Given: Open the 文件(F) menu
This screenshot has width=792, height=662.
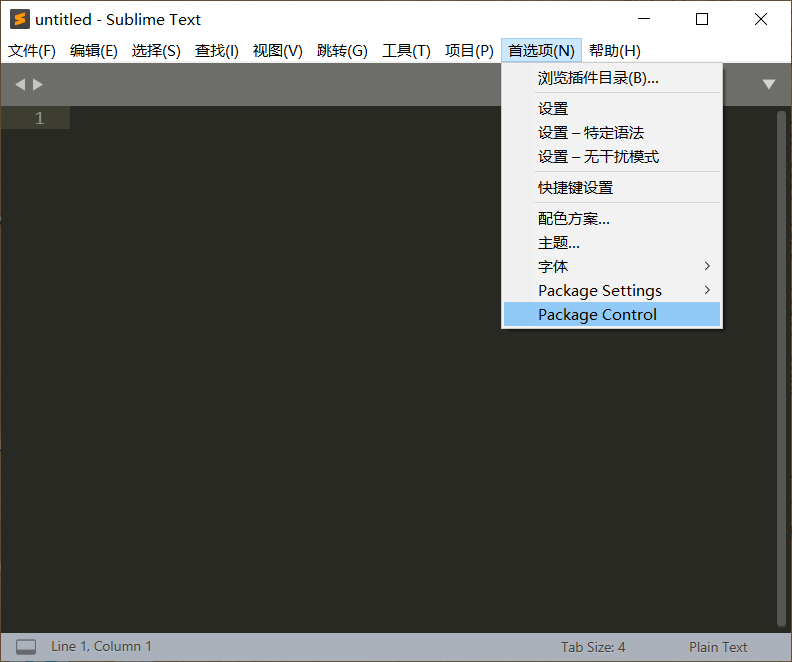Looking at the screenshot, I should tap(32, 51).
